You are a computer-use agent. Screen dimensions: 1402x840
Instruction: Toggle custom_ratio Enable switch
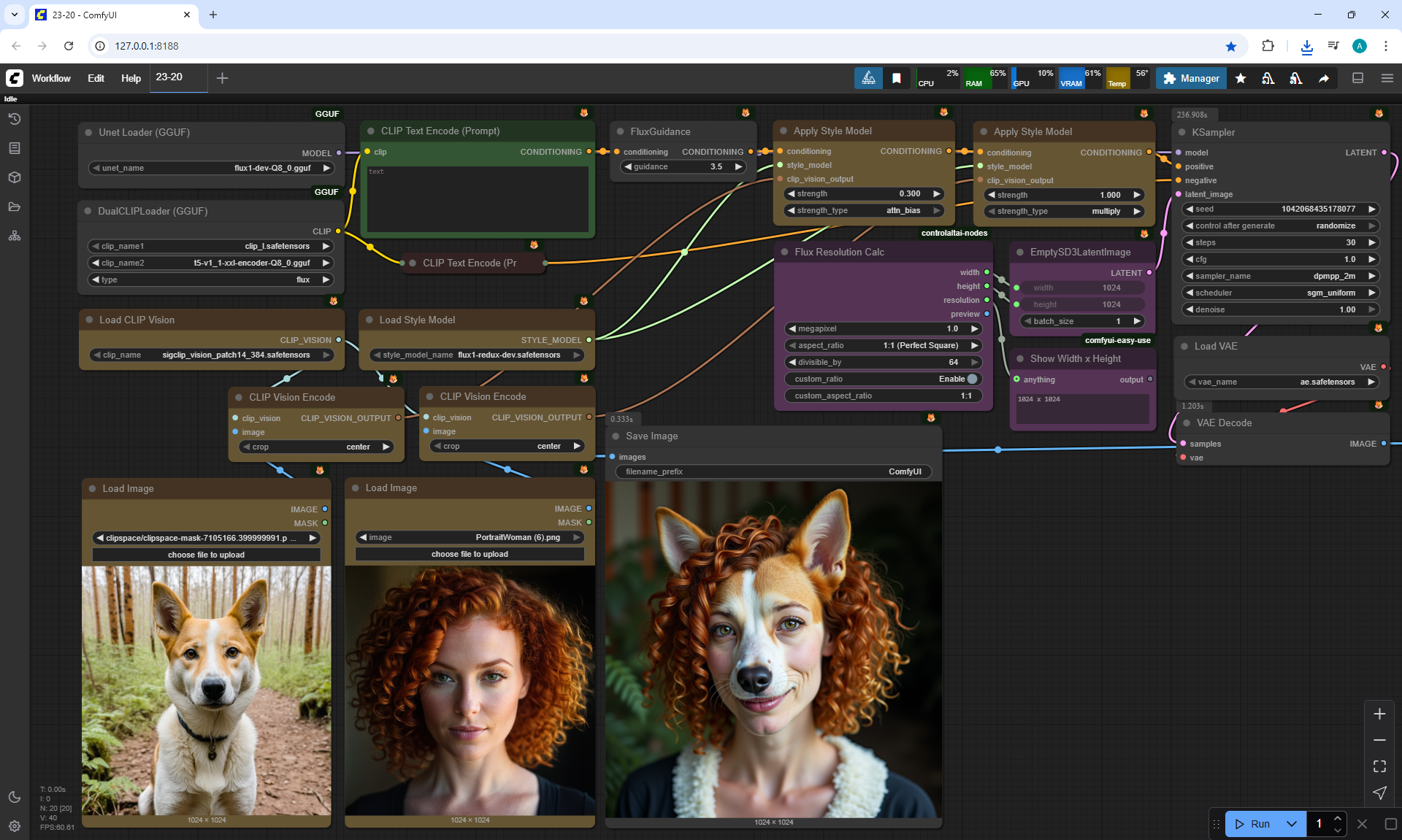(972, 379)
